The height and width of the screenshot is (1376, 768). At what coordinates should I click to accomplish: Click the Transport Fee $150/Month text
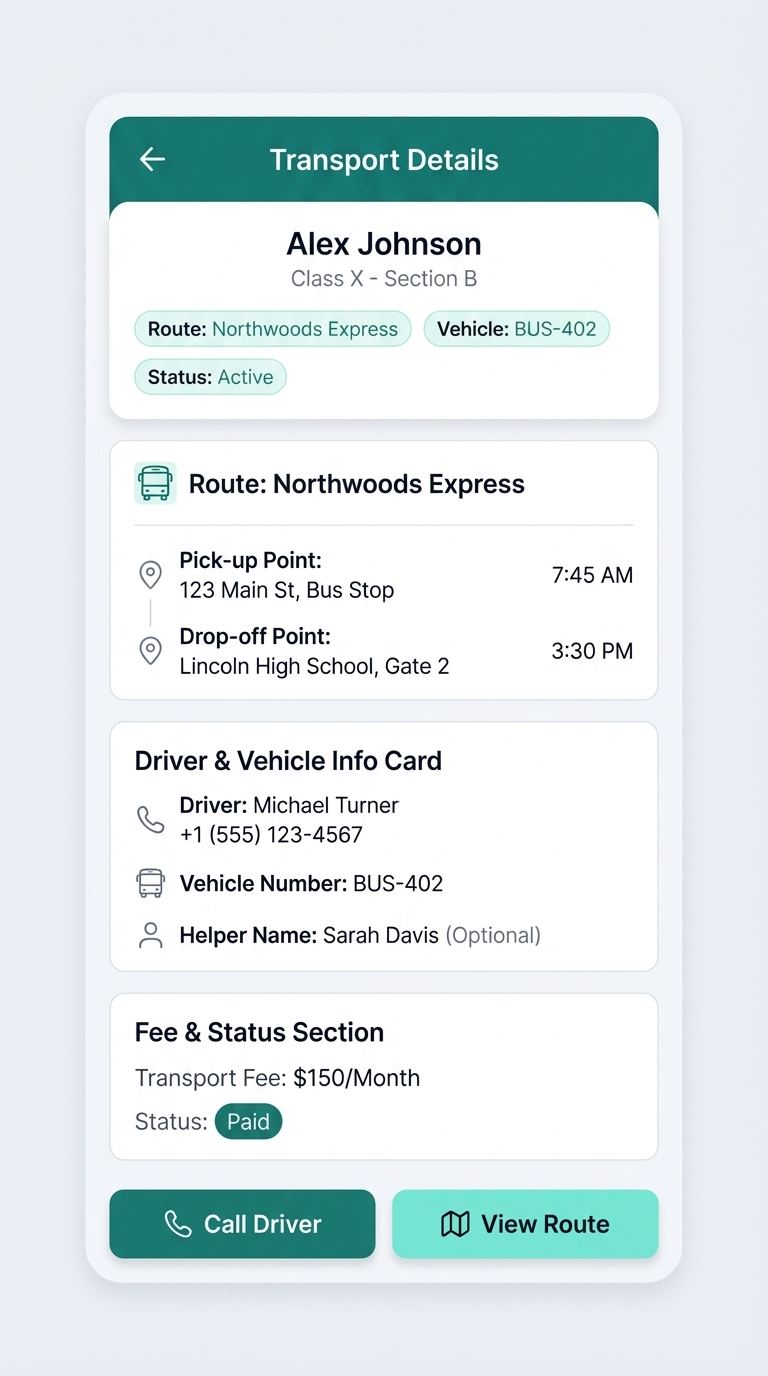click(277, 1078)
